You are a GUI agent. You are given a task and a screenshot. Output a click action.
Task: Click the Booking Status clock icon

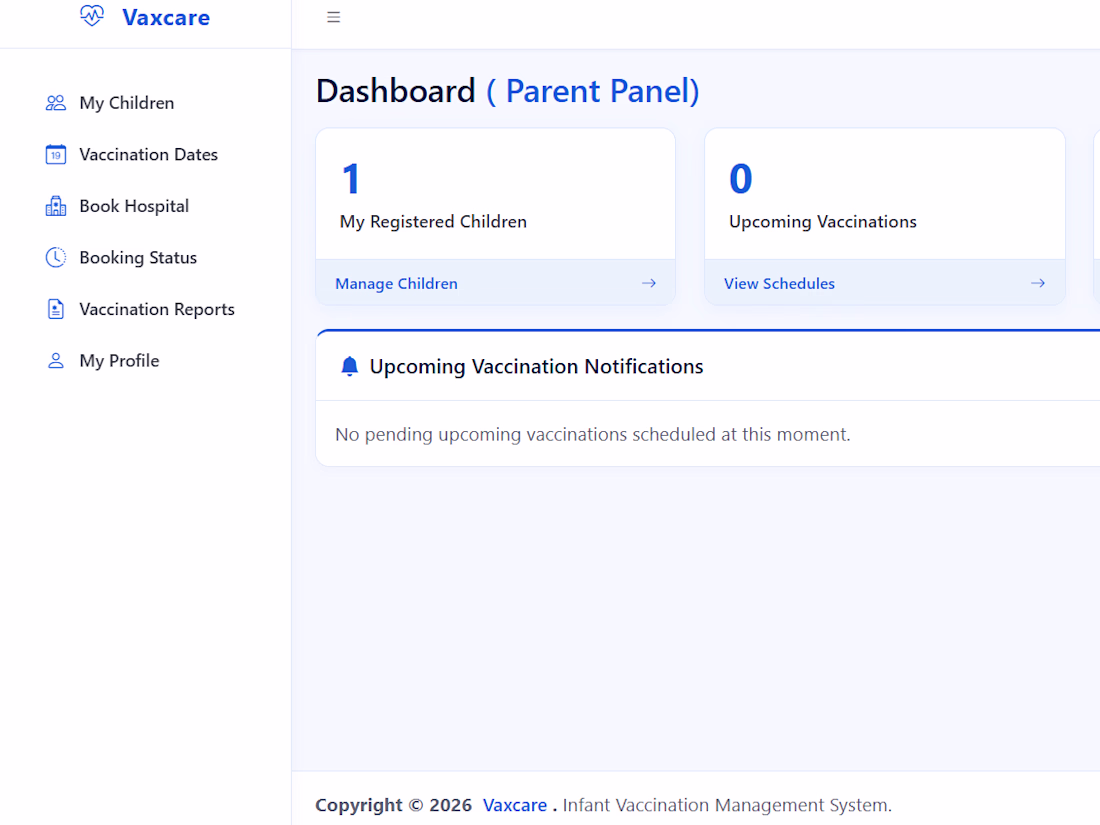(55, 257)
